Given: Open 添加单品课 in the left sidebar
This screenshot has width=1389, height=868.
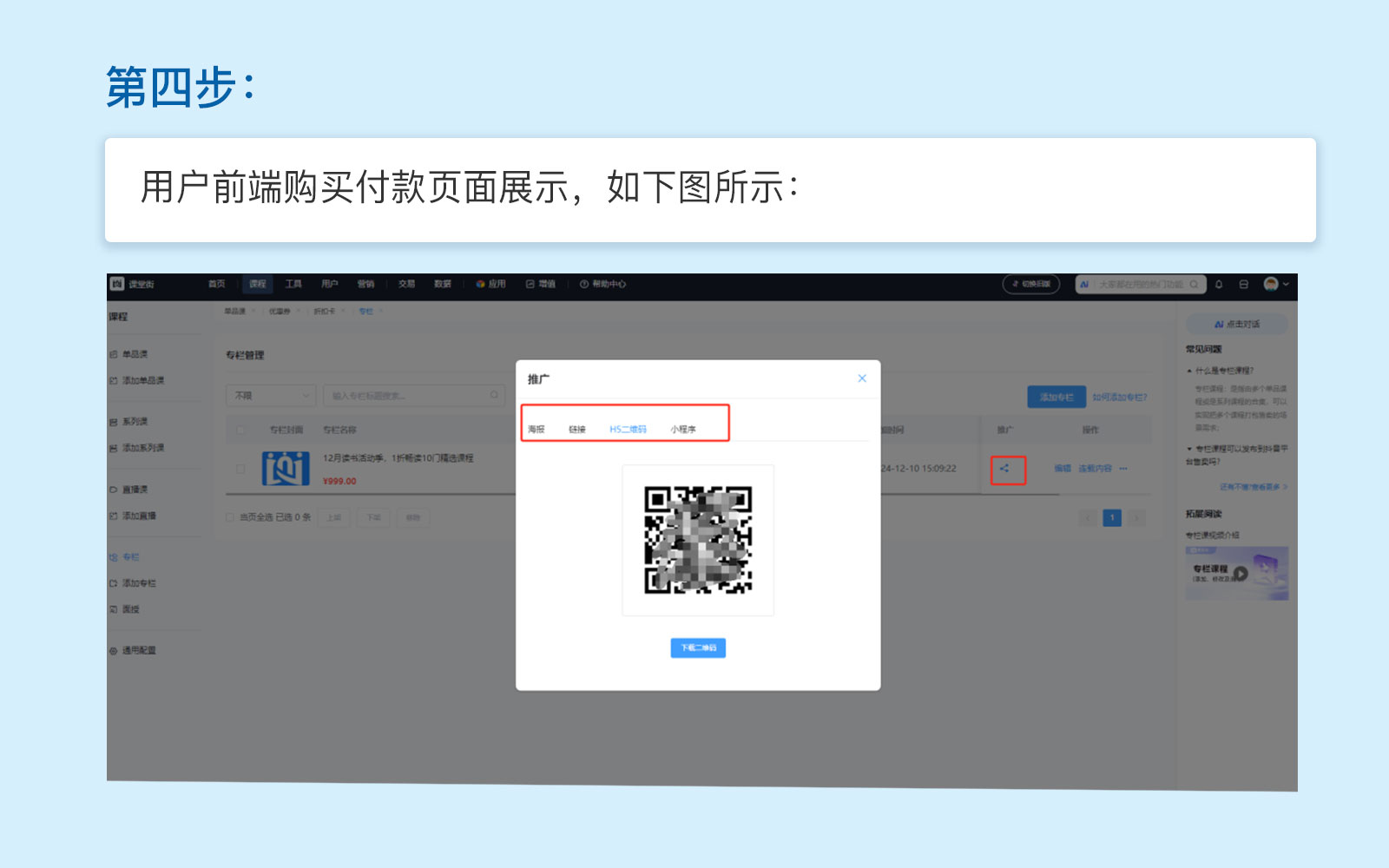Looking at the screenshot, I should pyautogui.click(x=137, y=380).
